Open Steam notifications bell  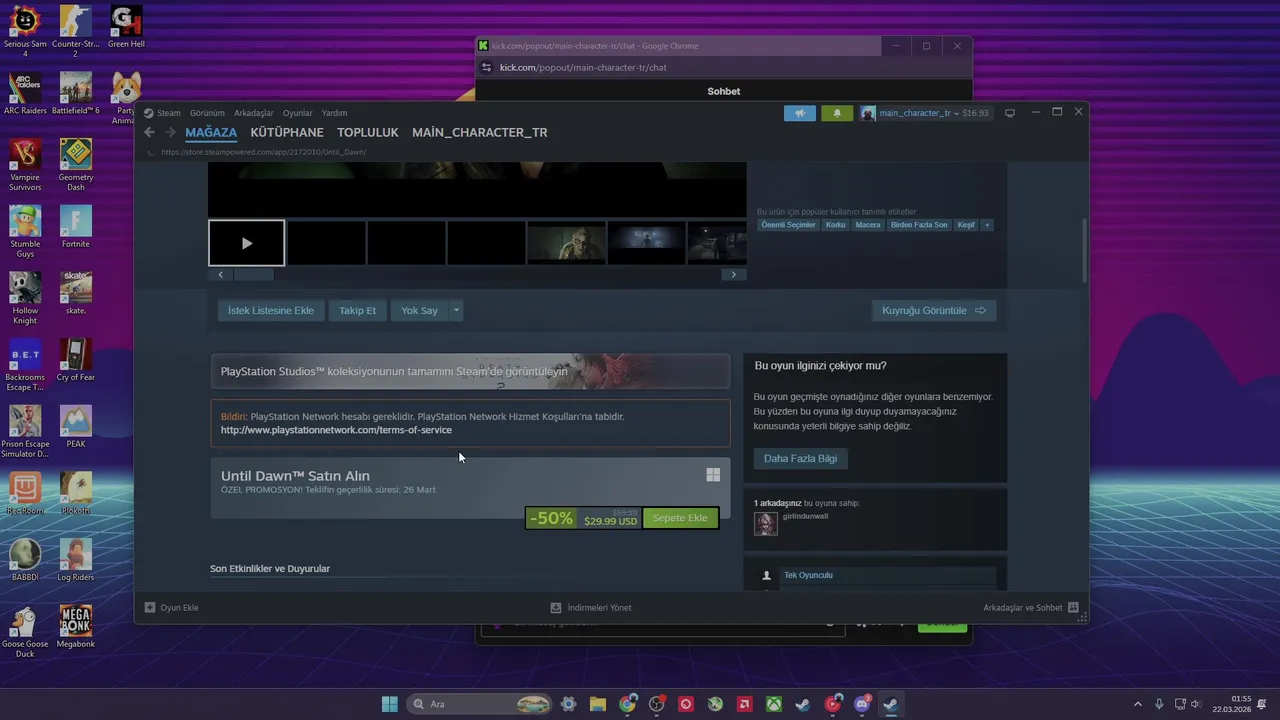pyautogui.click(x=837, y=113)
